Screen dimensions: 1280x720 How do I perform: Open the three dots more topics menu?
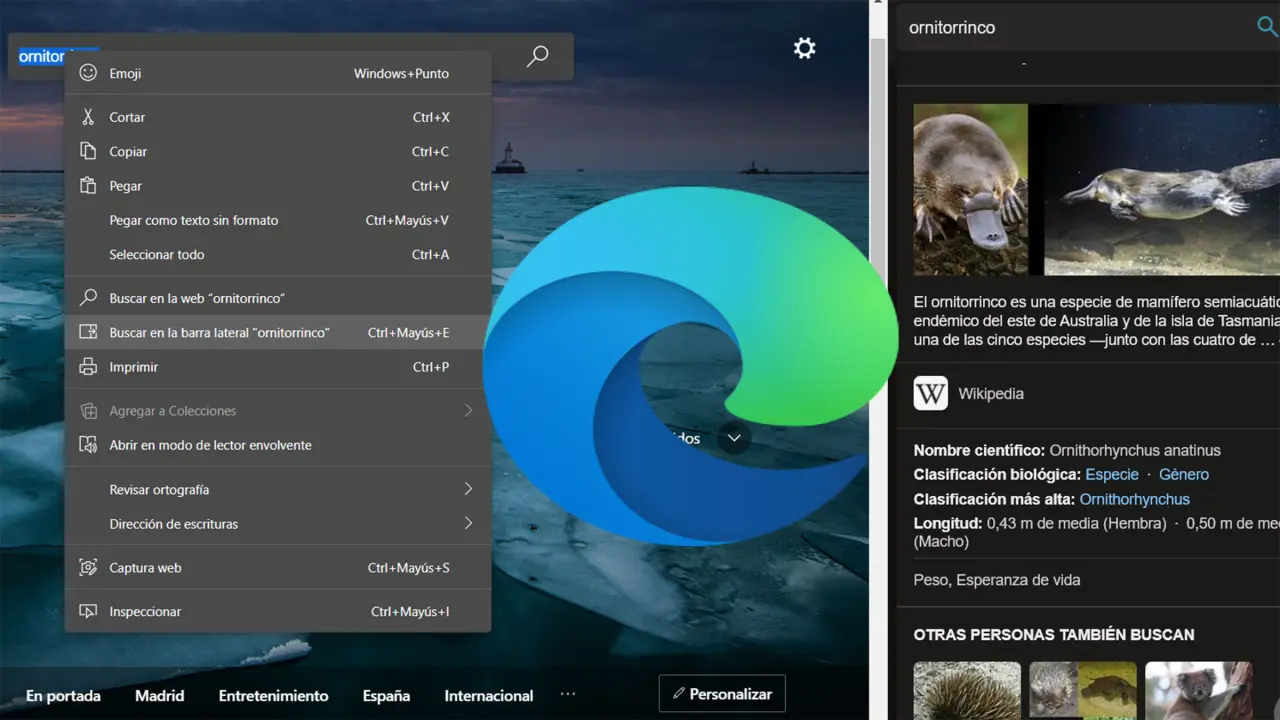click(568, 694)
